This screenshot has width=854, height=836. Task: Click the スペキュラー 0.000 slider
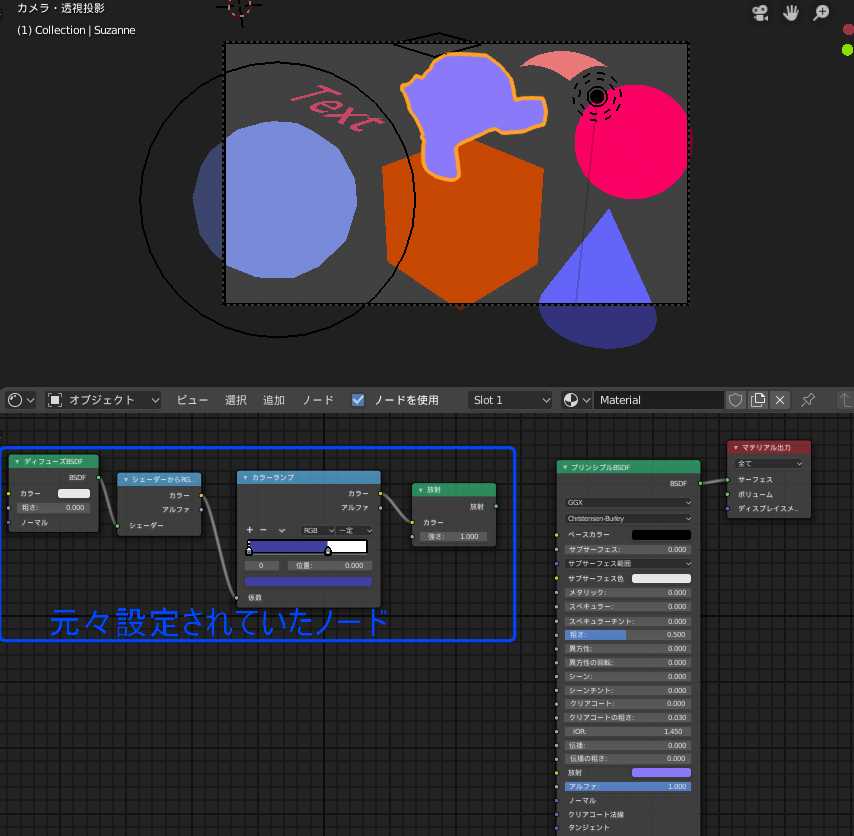(x=629, y=607)
